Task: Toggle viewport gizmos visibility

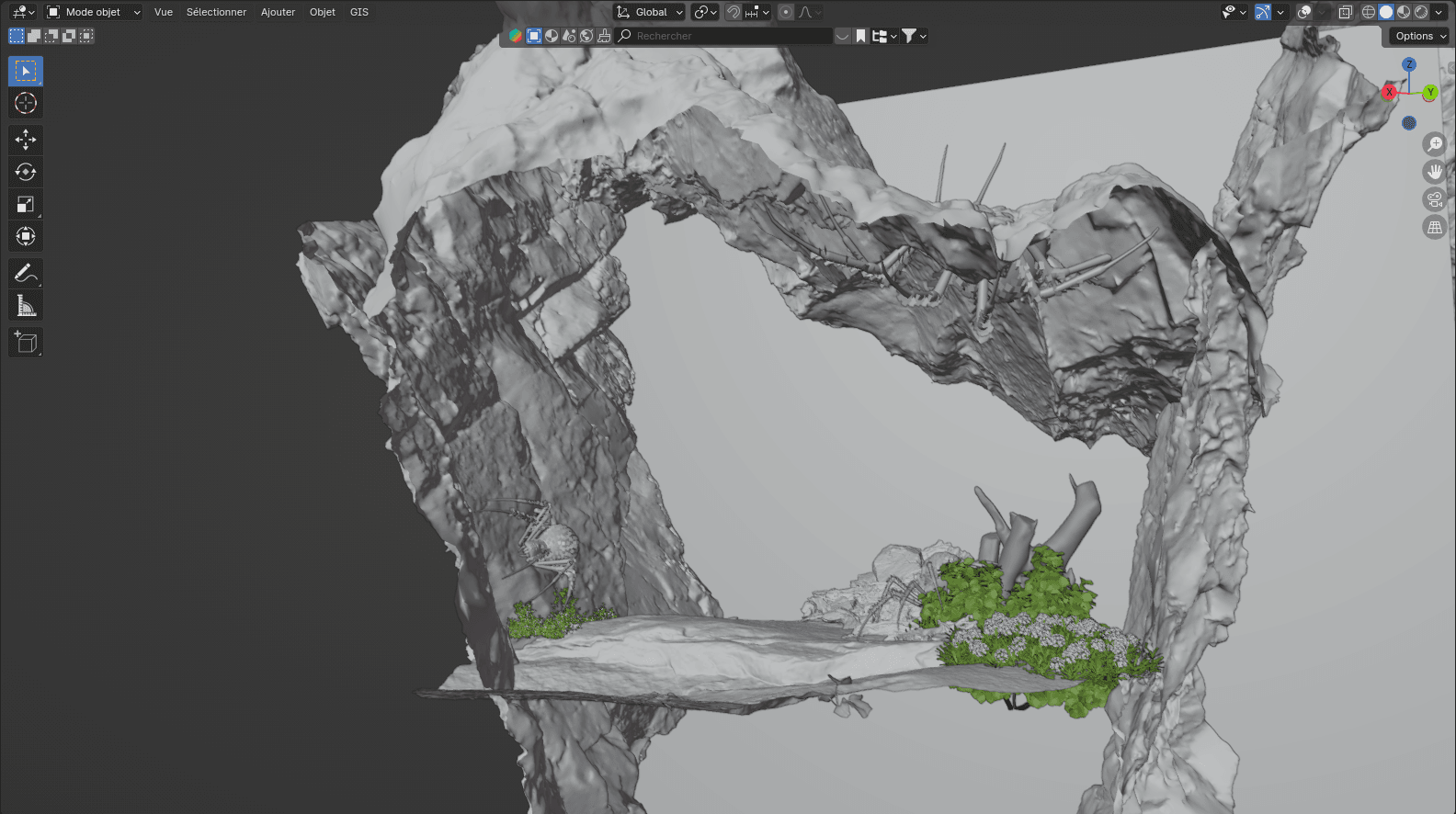Action: 1263,12
